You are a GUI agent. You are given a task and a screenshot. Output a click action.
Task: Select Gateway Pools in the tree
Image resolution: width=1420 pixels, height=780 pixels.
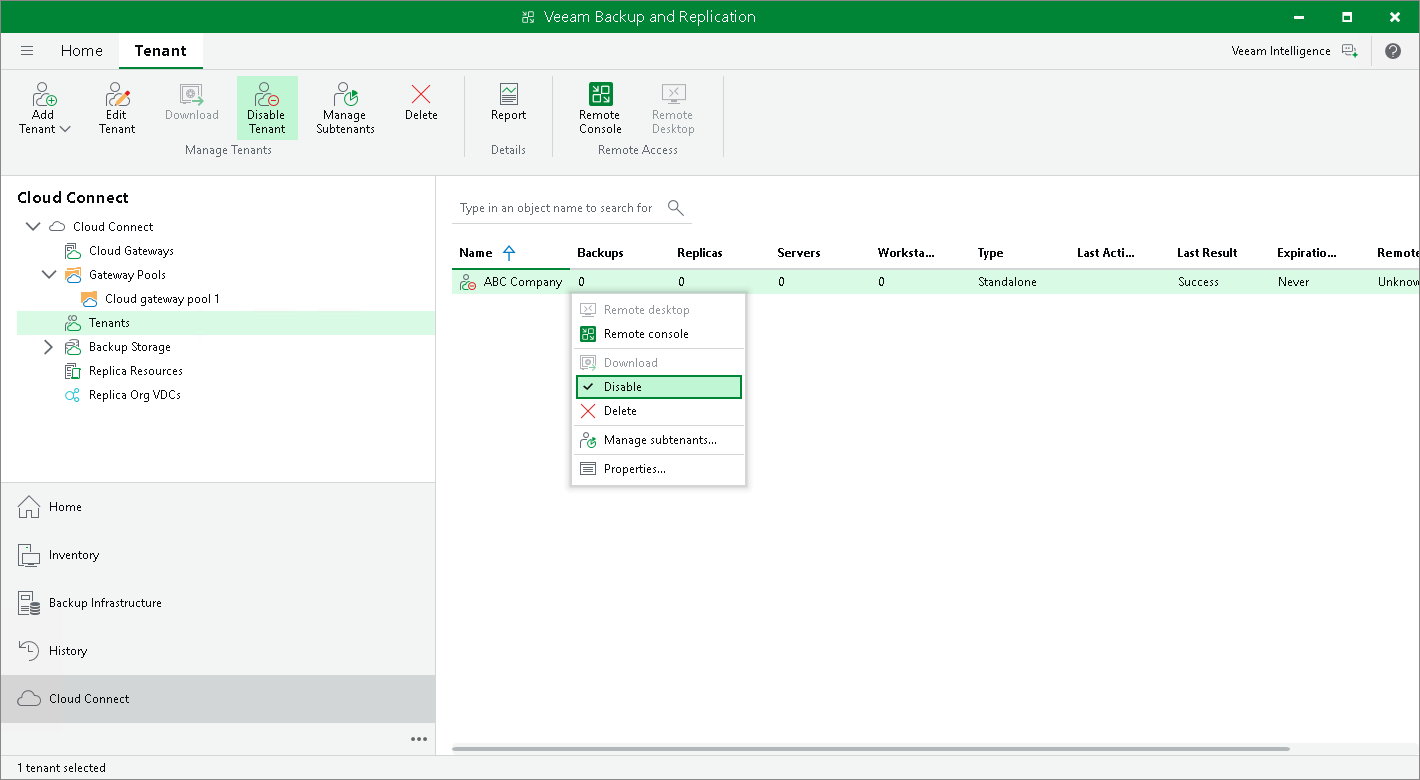click(127, 275)
